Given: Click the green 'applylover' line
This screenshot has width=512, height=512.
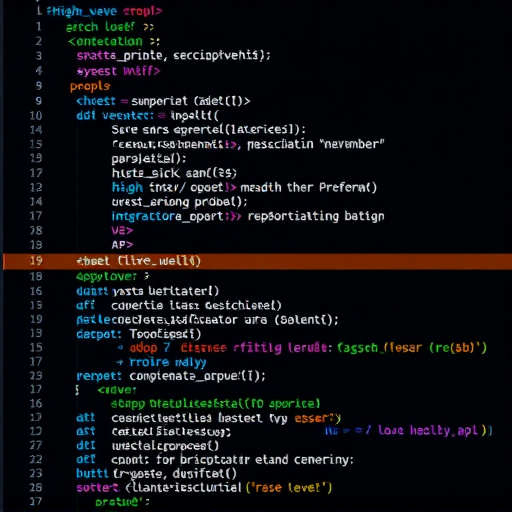Looking at the screenshot, I should [x=113, y=276].
